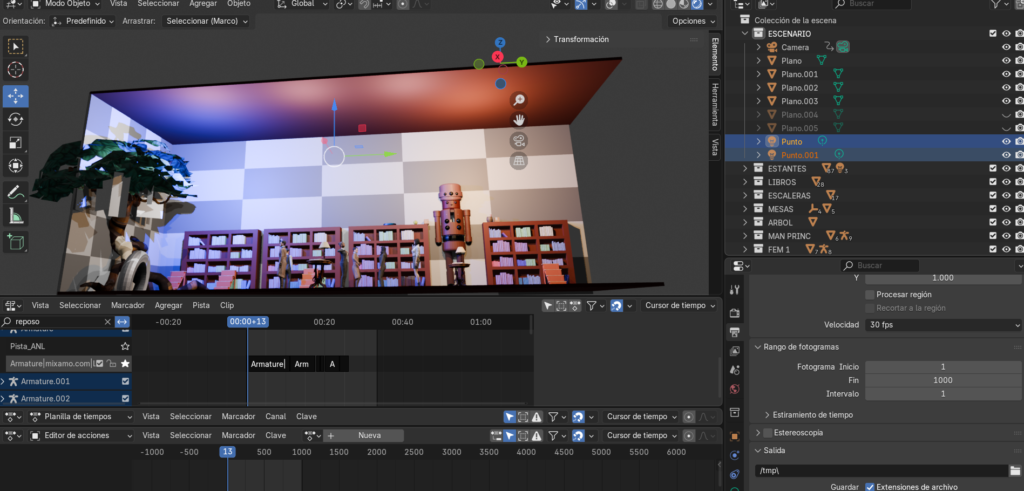Screen dimensions: 1024x491
Task: Expand the Estiramiento de tiempo section
Action: 766,414
